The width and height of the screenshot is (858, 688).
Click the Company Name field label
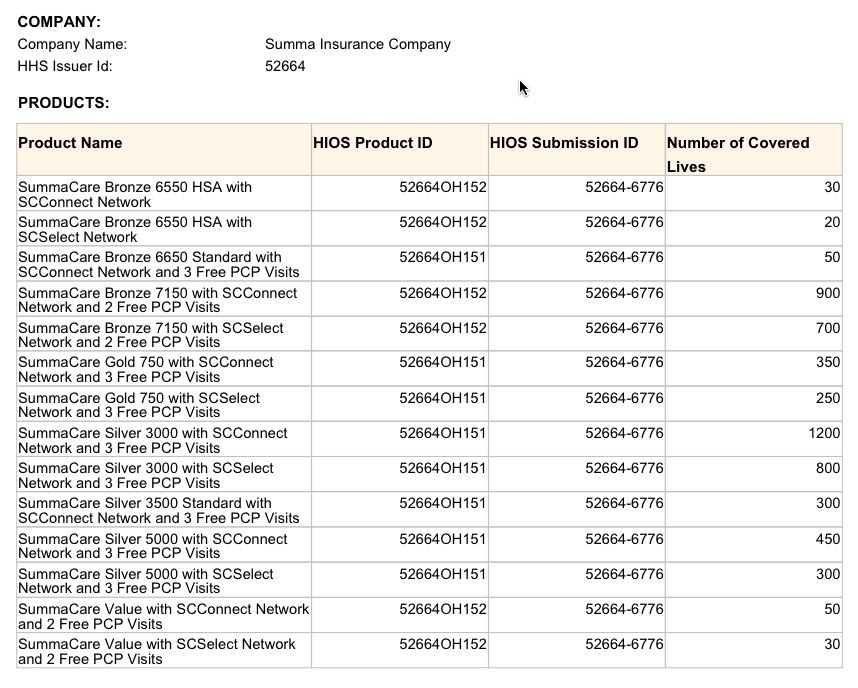click(x=72, y=44)
